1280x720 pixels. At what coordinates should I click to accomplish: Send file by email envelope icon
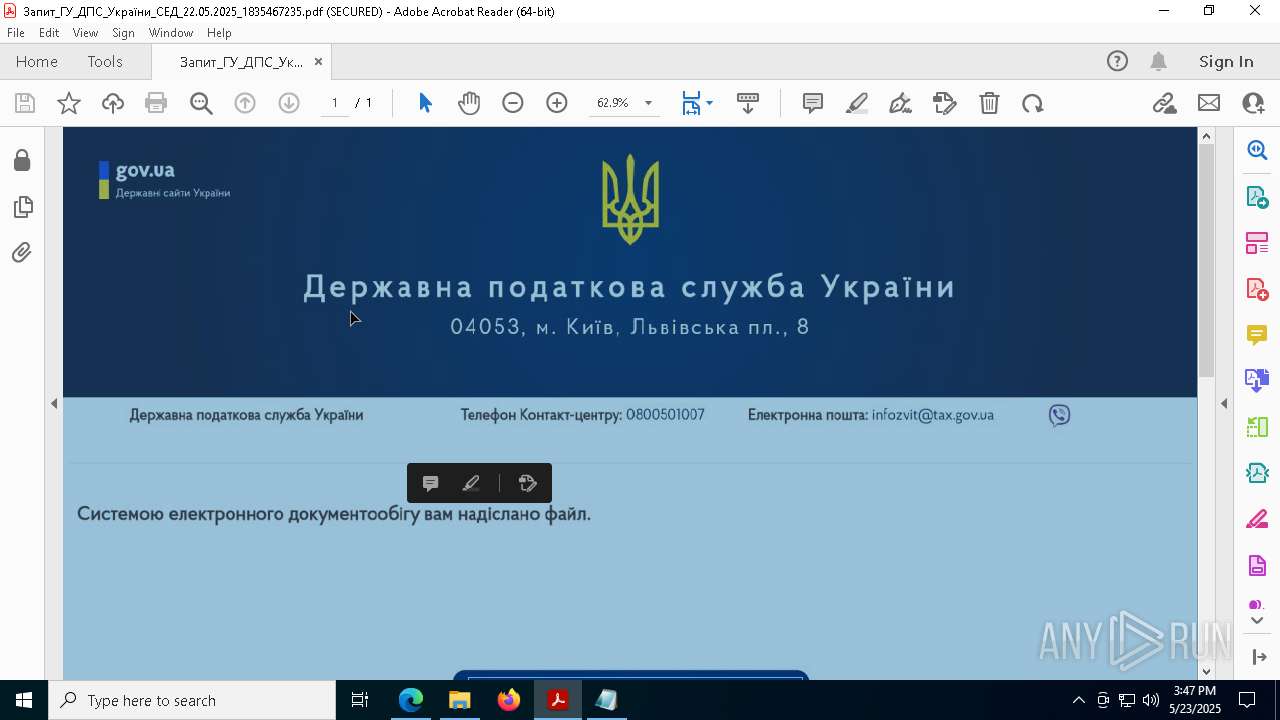[1209, 103]
